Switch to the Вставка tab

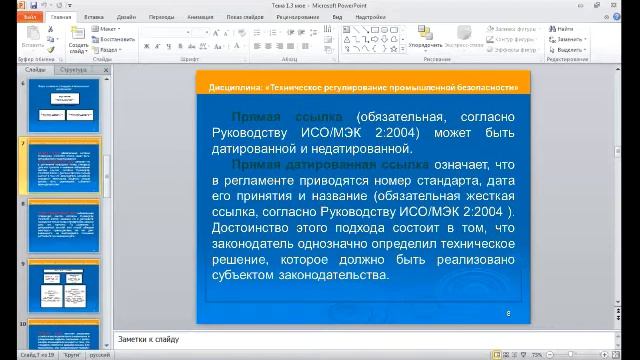(x=94, y=17)
